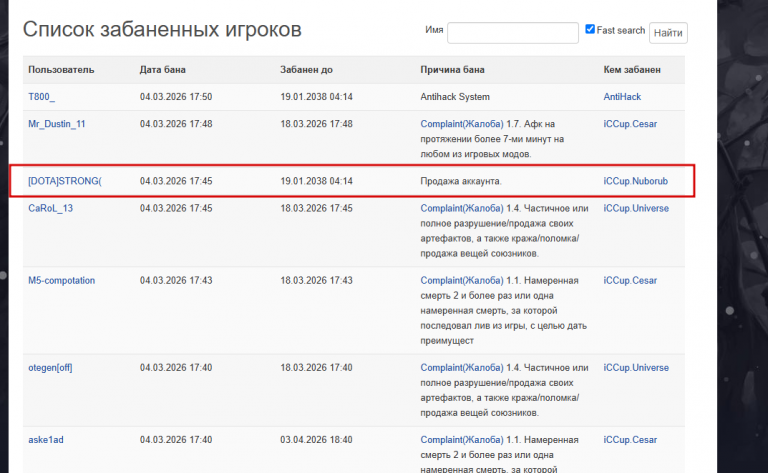
Task: Open iCCup.Universe link in otegen[off] row
Action: (x=636, y=368)
